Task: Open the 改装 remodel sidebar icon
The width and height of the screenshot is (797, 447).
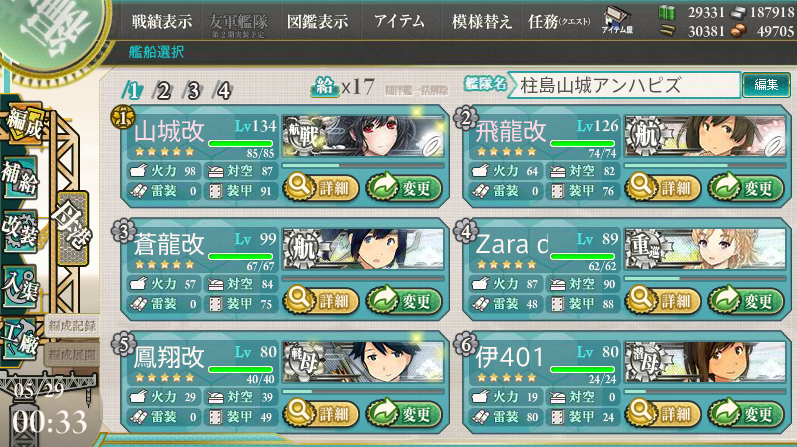Action: click(x=20, y=231)
